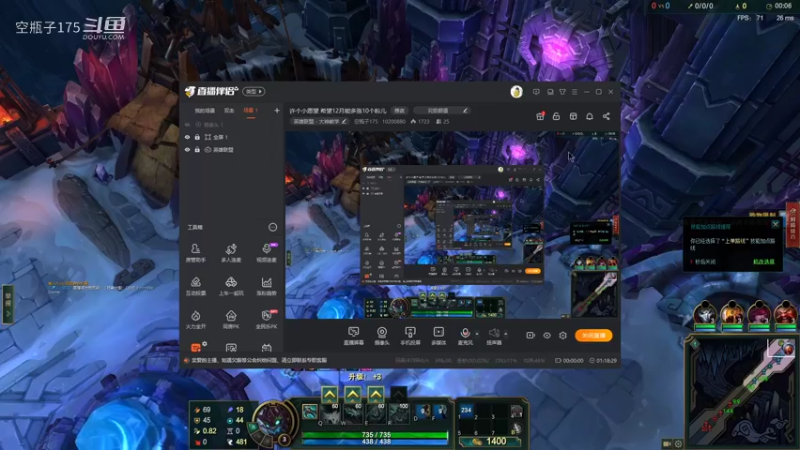
Task: Mute the 扬声器 speaker
Action: pos(493,336)
